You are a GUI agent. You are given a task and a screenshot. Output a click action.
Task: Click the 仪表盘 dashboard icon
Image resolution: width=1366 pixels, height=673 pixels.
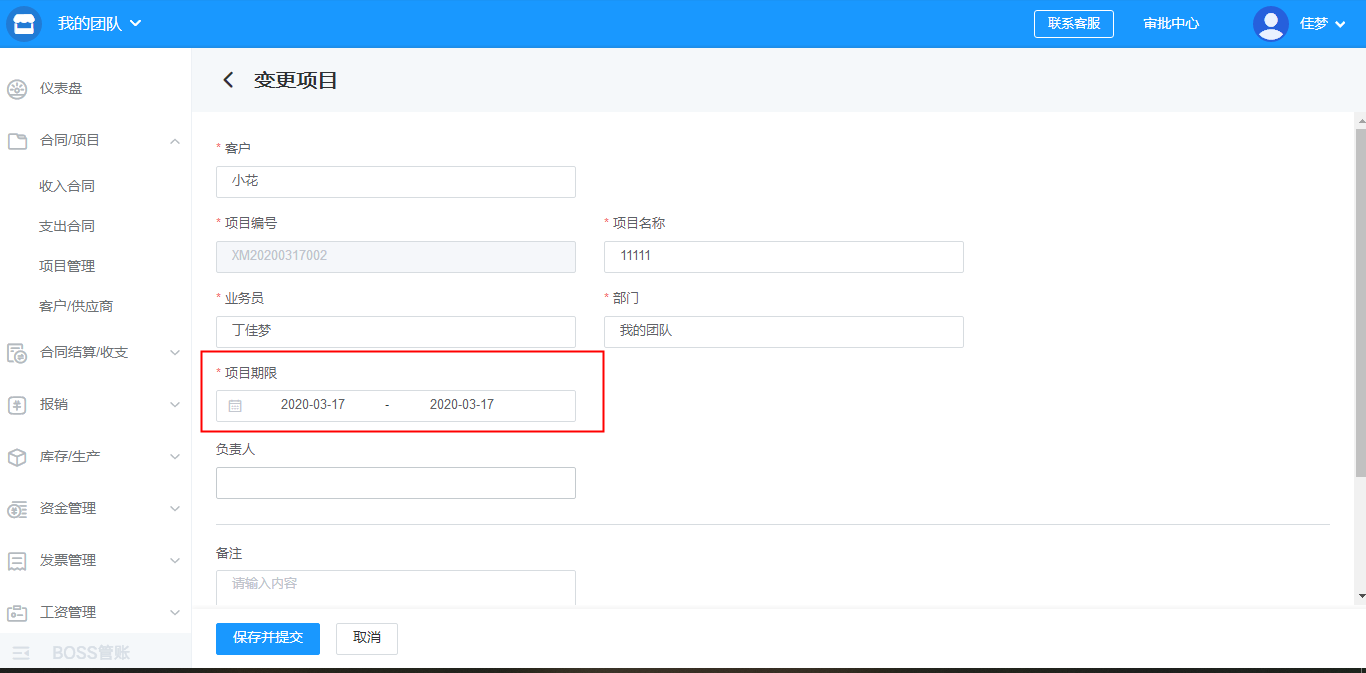pos(17,89)
